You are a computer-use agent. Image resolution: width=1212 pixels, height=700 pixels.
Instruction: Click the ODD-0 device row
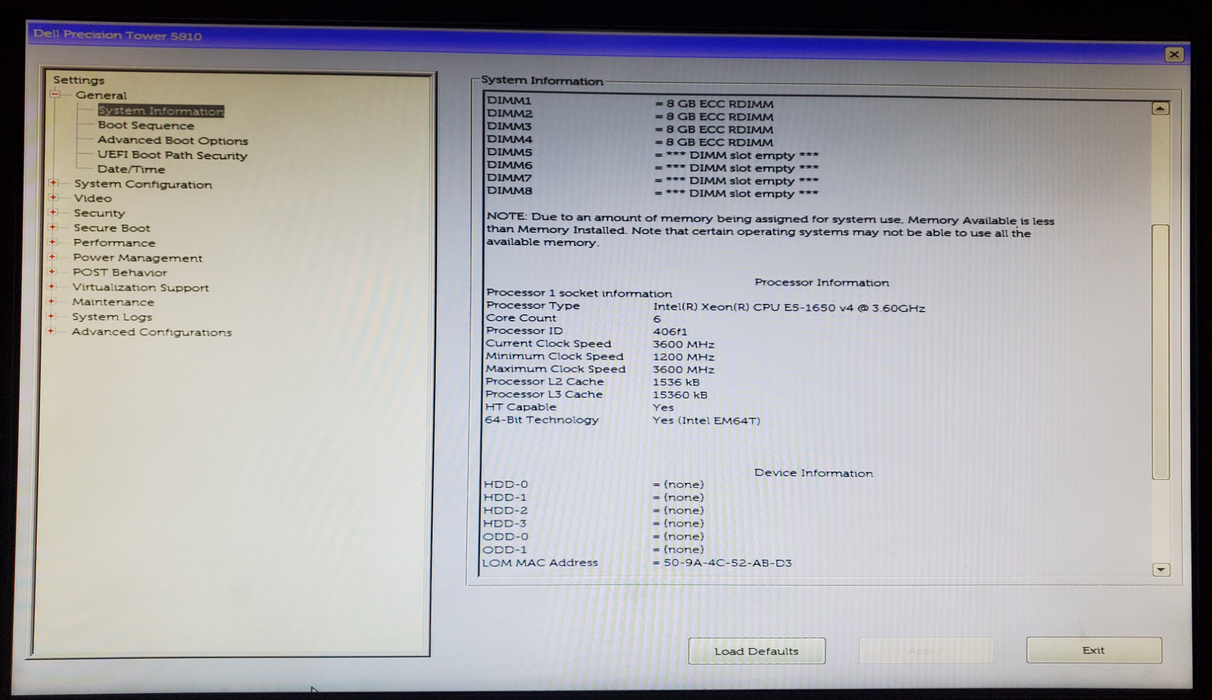point(594,537)
